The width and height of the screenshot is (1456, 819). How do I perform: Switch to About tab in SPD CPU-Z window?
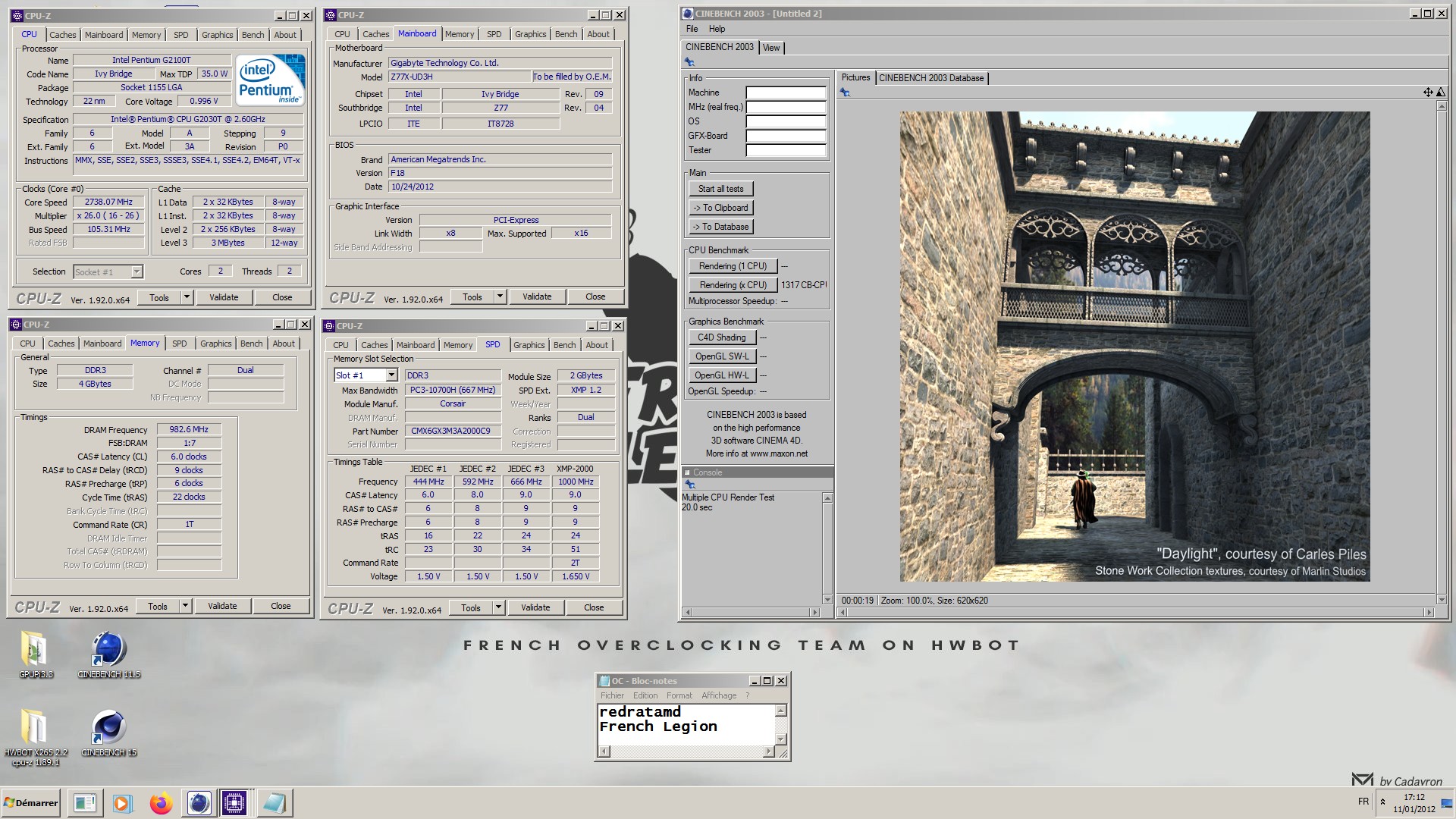[597, 345]
